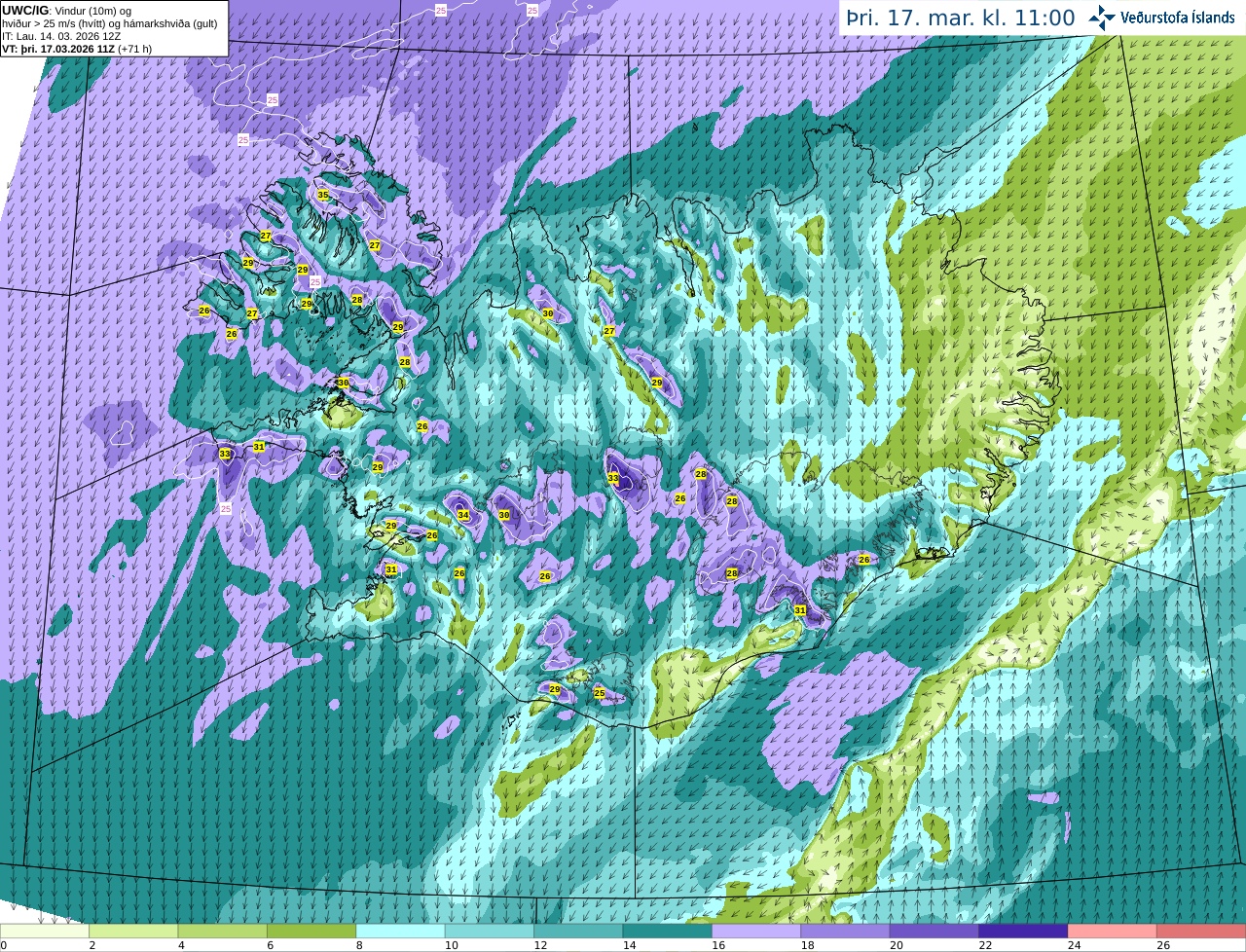Select the 22–24 m/s dark indigo swatch

pyautogui.click(x=1023, y=931)
